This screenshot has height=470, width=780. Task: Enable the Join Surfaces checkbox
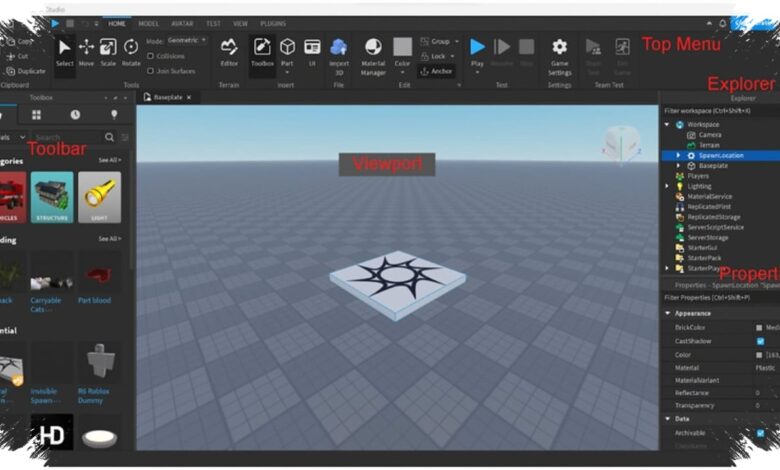(x=150, y=71)
